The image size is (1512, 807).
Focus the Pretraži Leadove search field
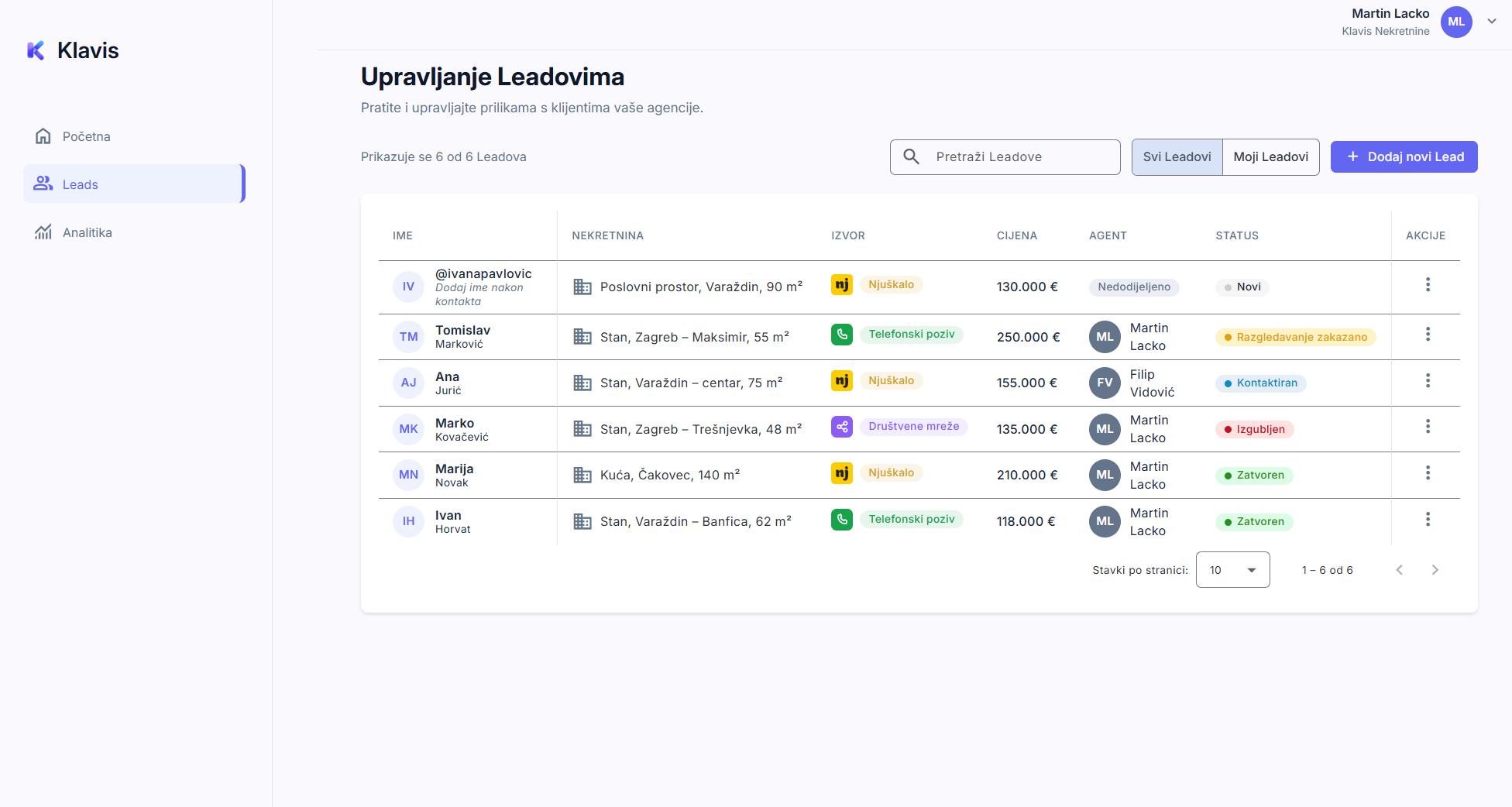coord(1005,157)
